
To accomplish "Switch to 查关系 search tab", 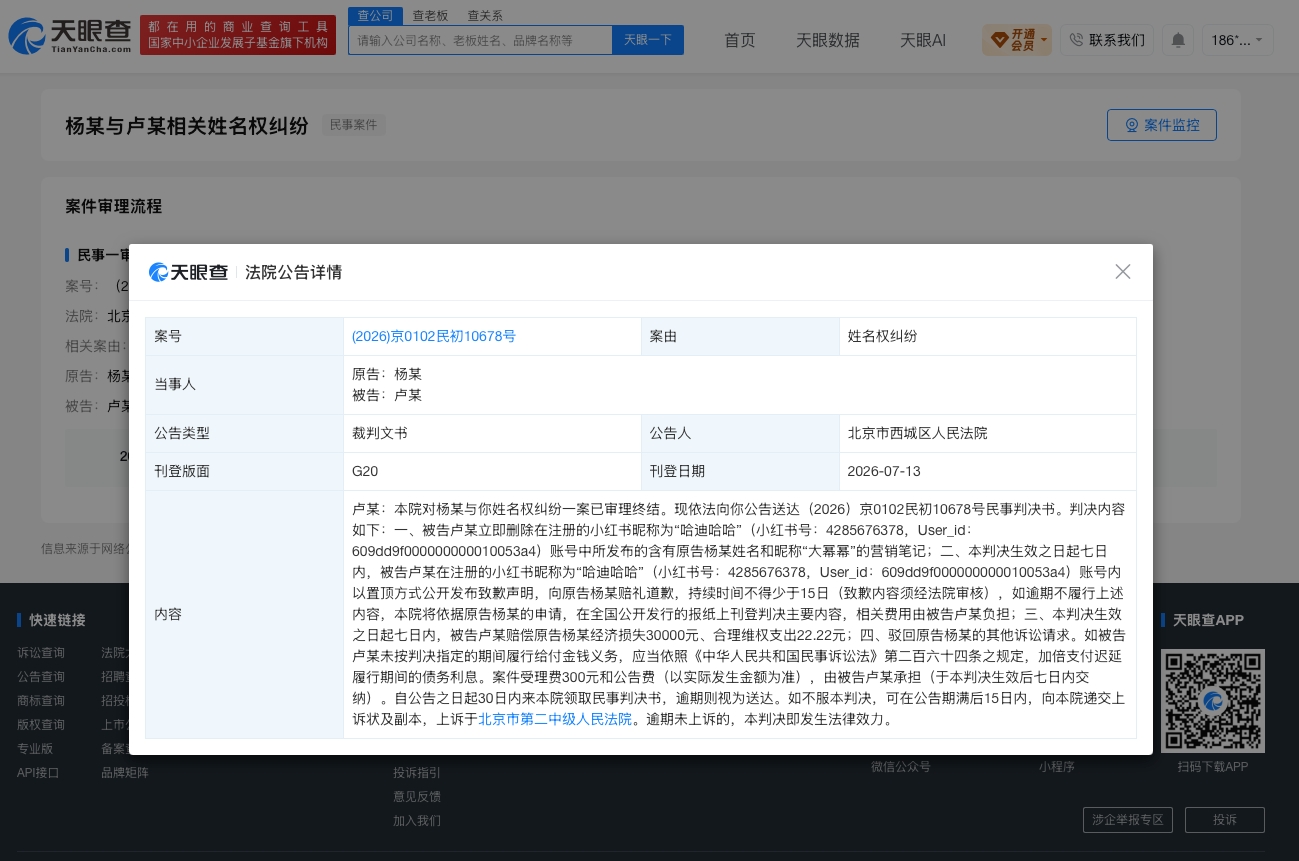I will (x=485, y=16).
